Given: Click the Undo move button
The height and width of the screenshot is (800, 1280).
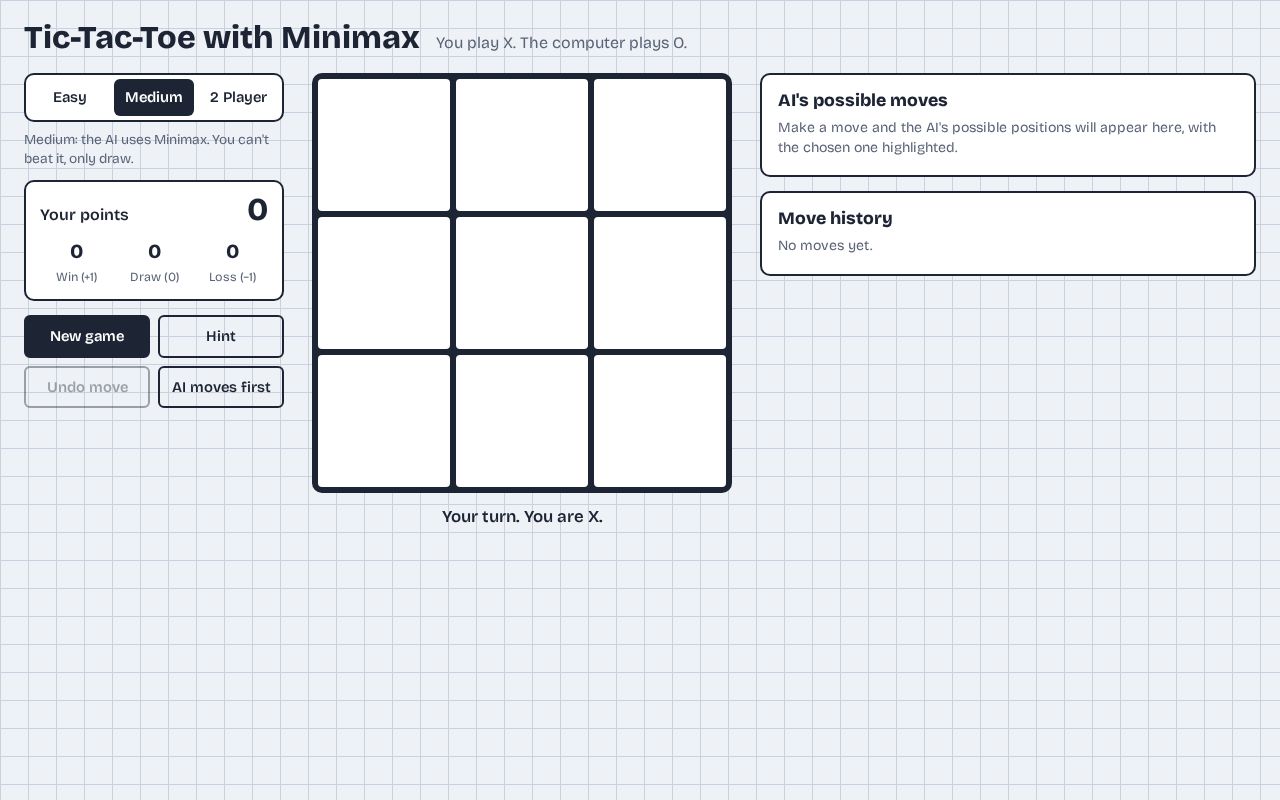Looking at the screenshot, I should [x=87, y=387].
